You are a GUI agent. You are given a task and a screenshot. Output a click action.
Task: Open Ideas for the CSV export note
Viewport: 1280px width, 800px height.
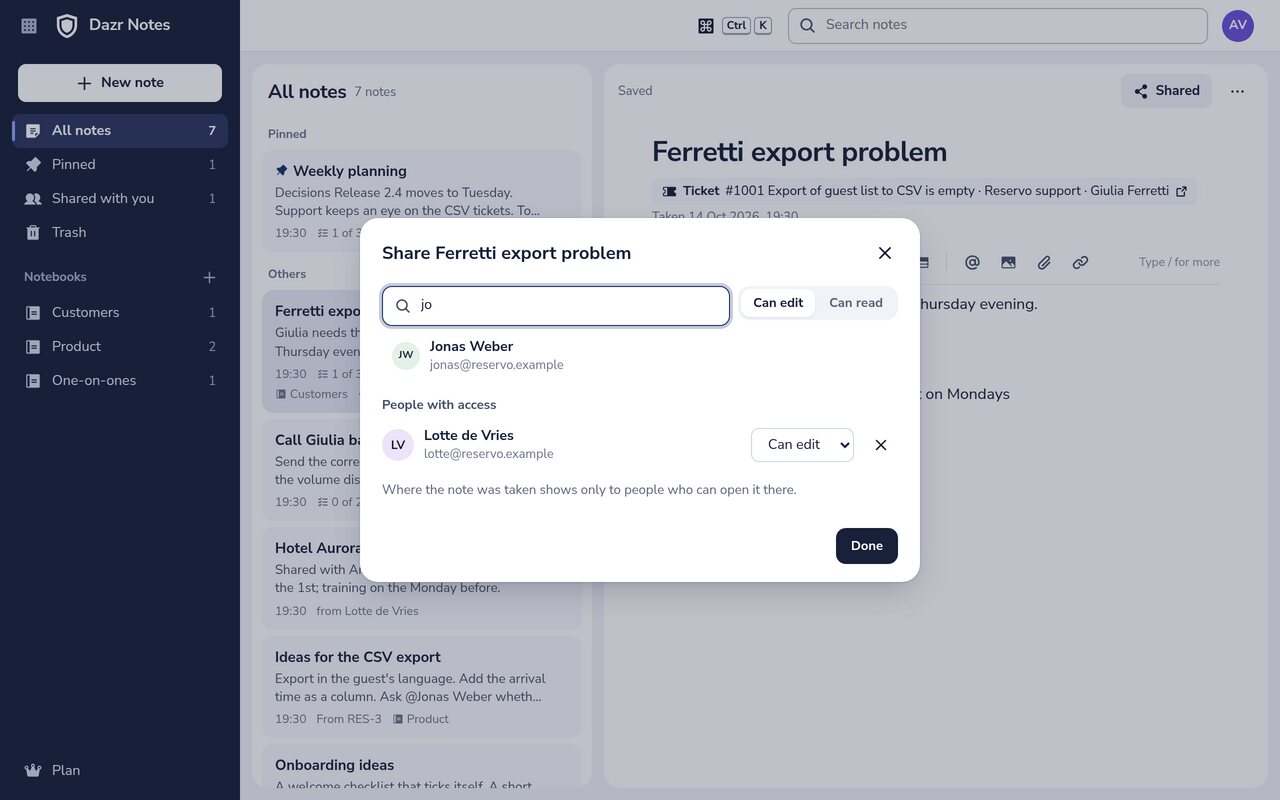(422, 686)
